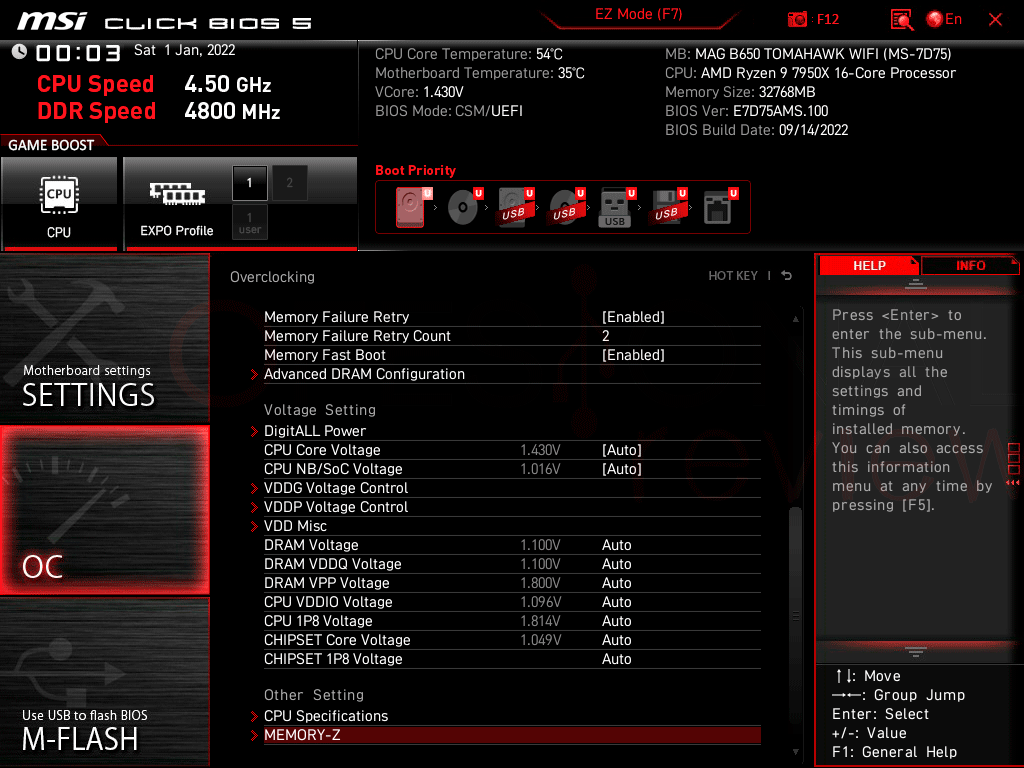Select the hard disk boot device icon

pos(411,206)
